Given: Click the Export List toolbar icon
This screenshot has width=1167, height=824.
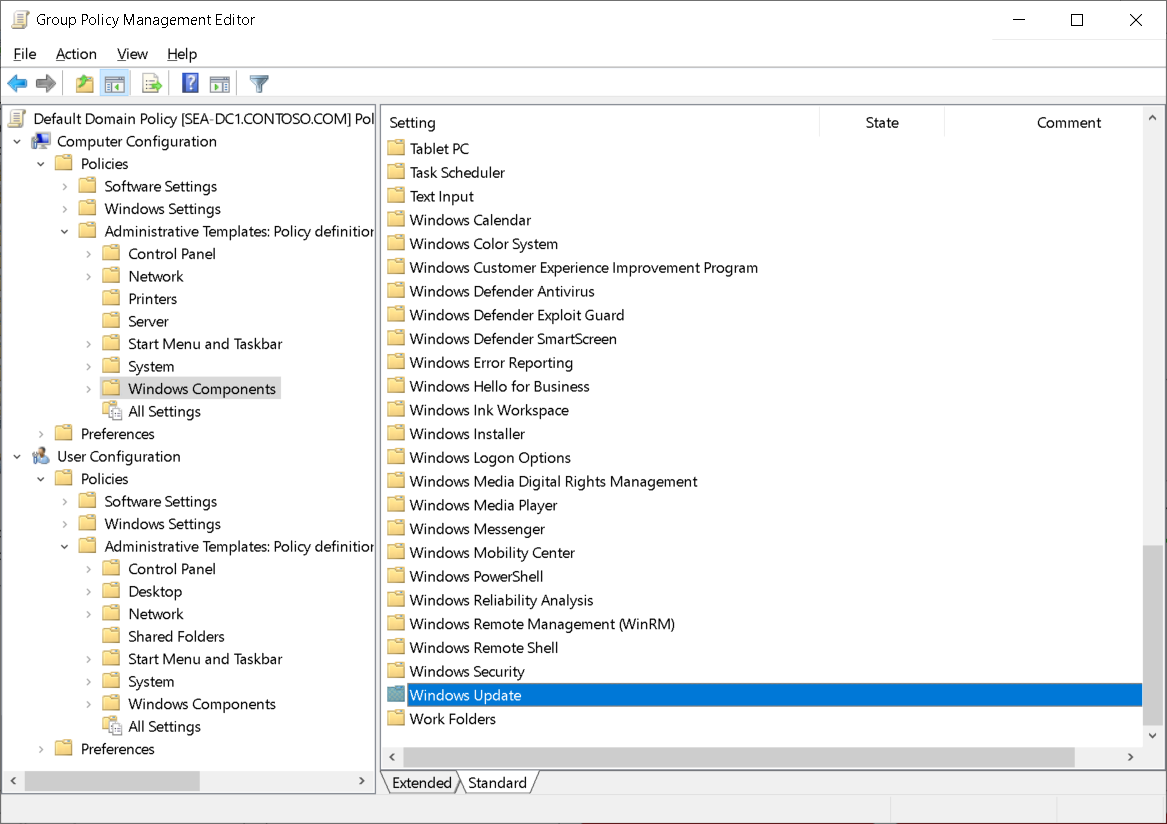Looking at the screenshot, I should (x=152, y=83).
